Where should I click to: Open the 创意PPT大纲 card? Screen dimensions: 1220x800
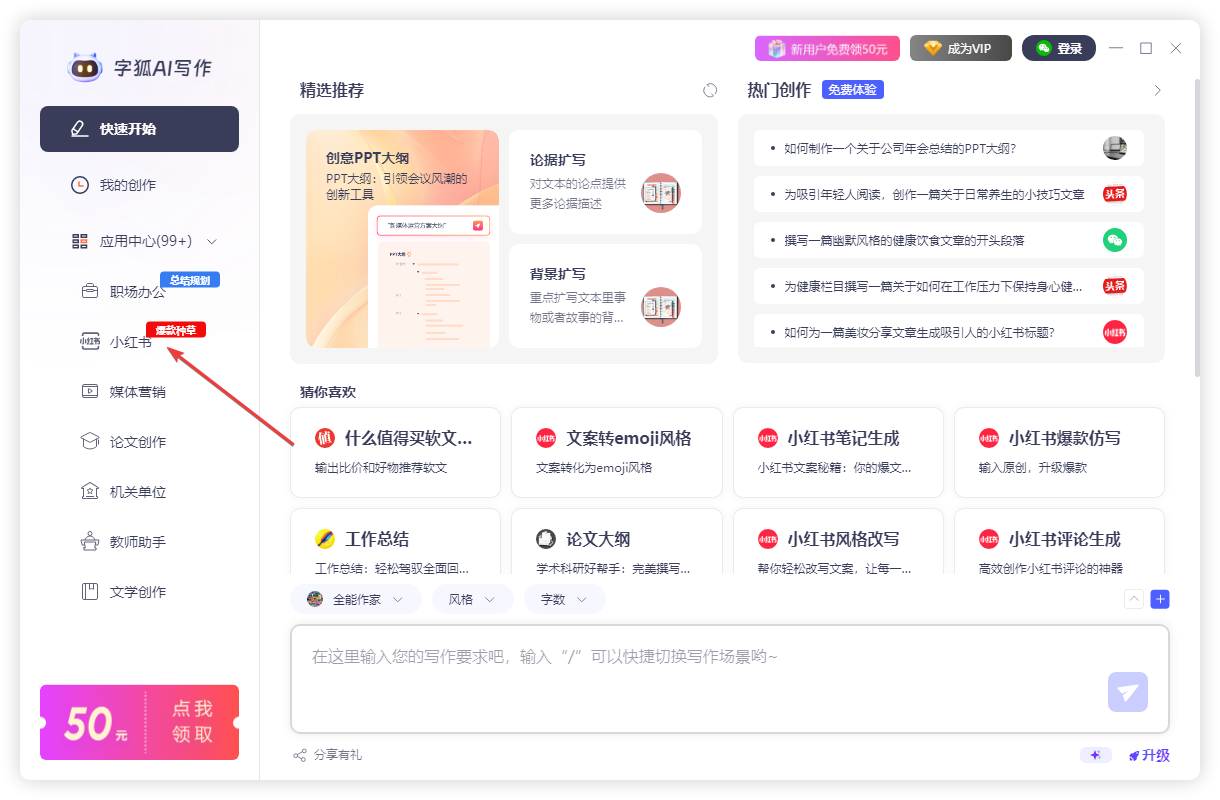point(402,239)
